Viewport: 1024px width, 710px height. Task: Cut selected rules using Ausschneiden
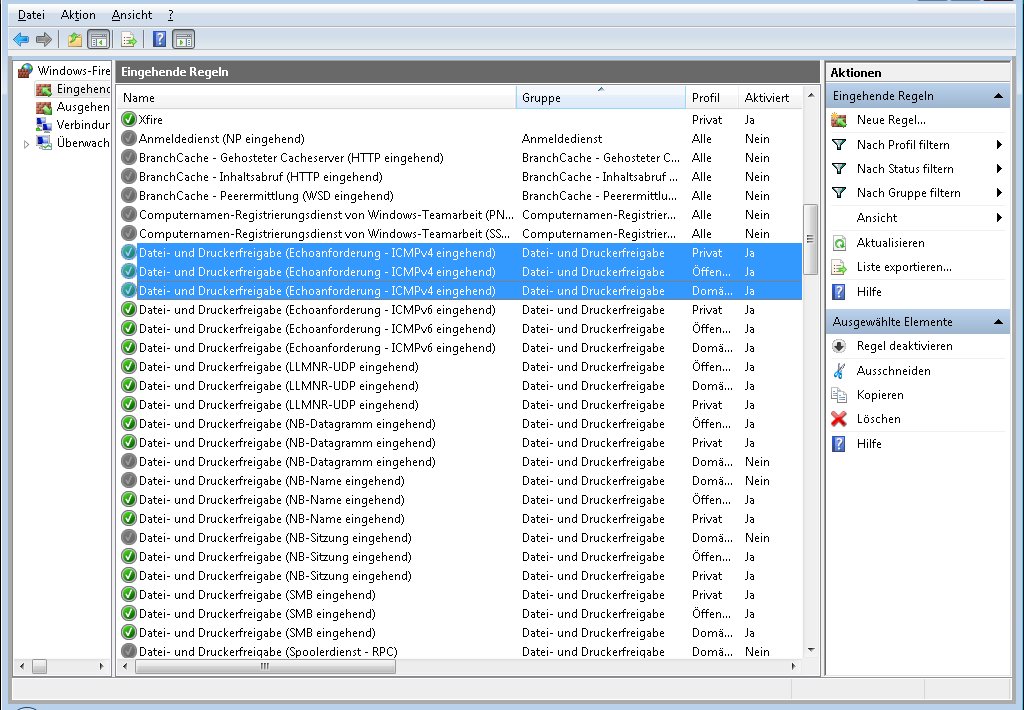click(x=893, y=371)
